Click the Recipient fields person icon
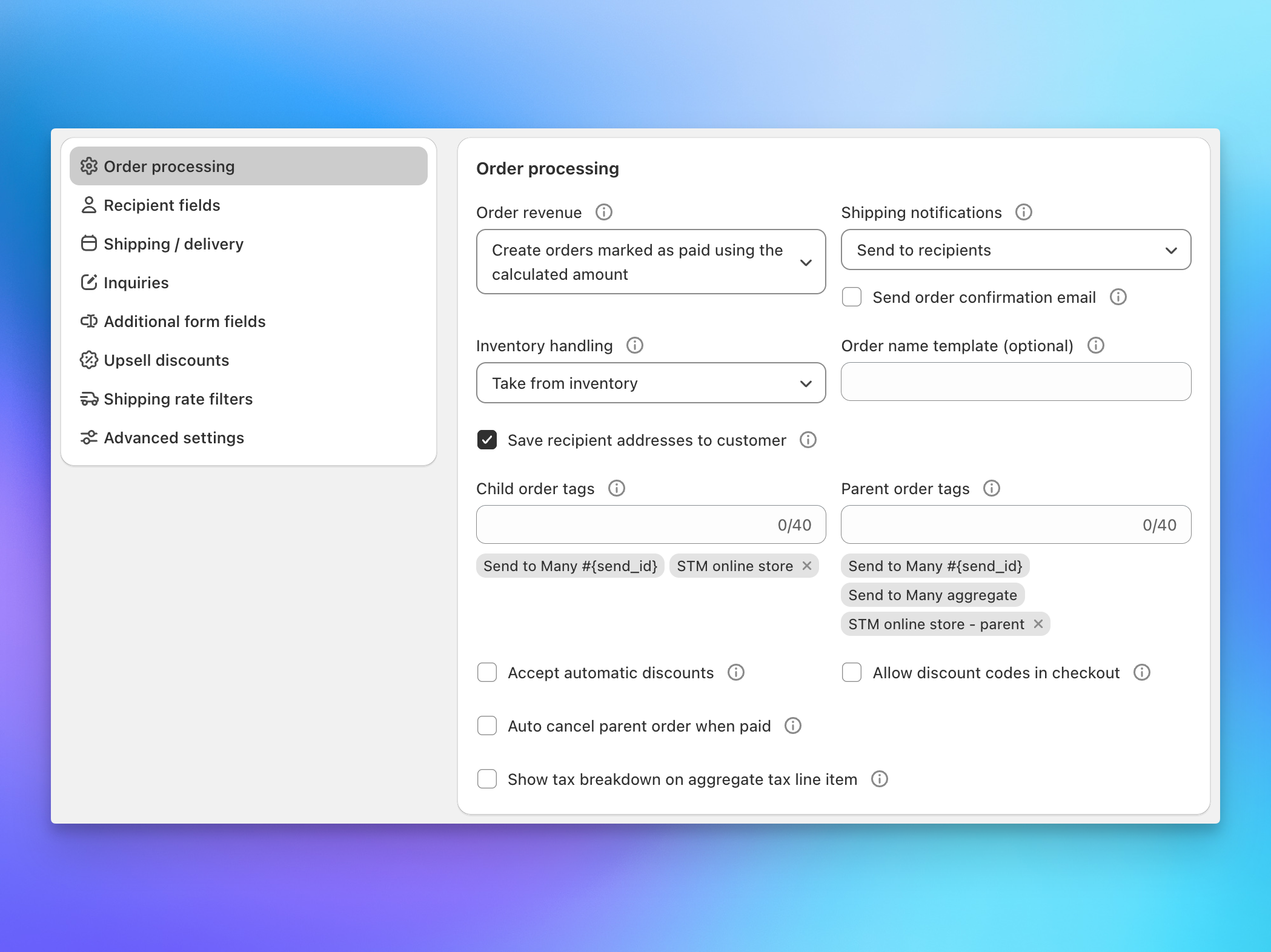Viewport: 1271px width, 952px height. [x=88, y=205]
